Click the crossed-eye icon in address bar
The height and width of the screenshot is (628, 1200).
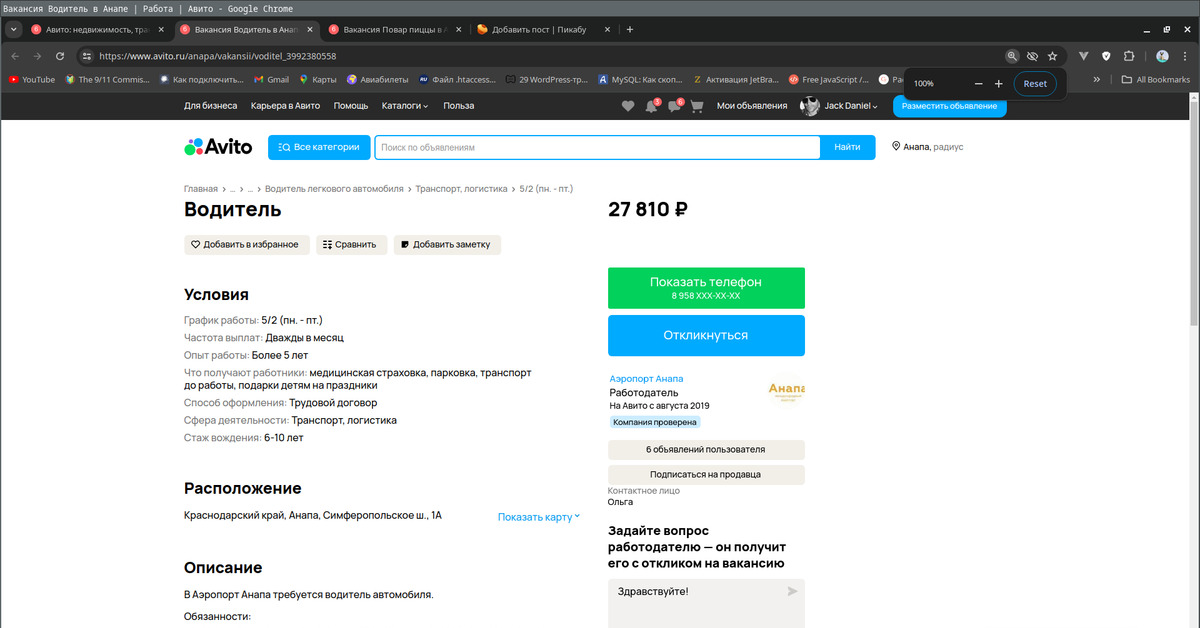tap(1032, 56)
